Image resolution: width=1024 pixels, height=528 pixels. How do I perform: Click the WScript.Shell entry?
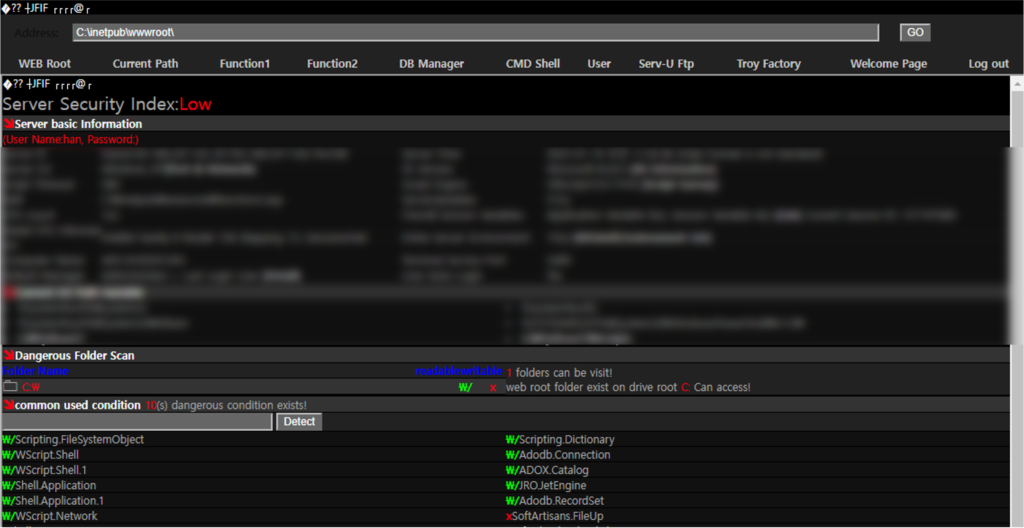click(46, 455)
